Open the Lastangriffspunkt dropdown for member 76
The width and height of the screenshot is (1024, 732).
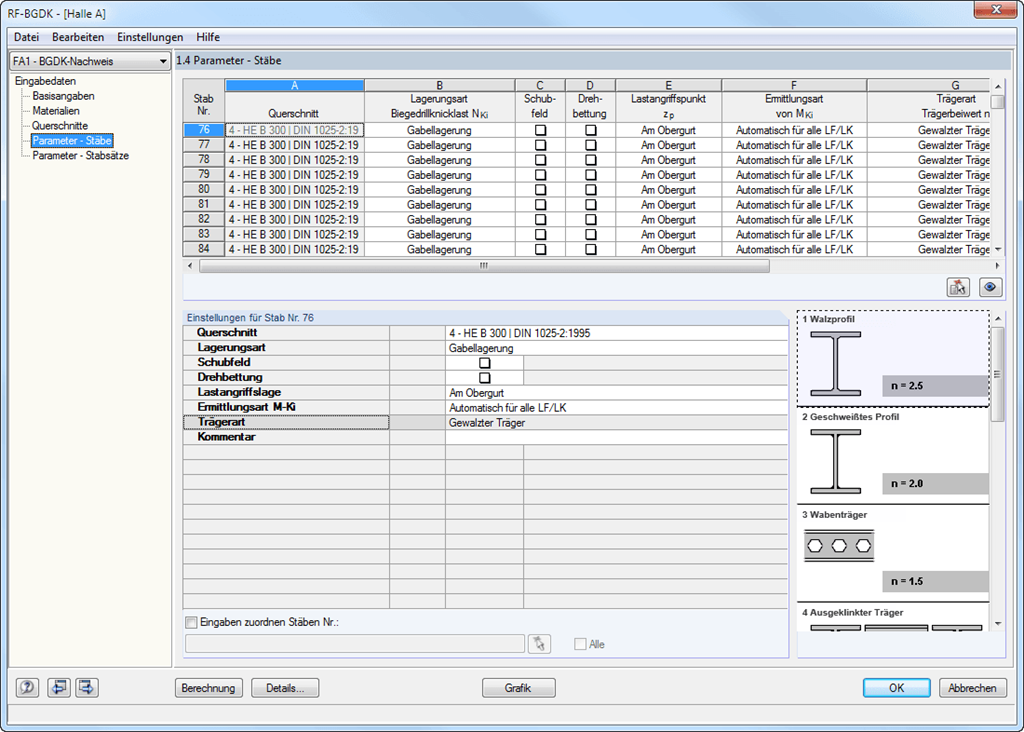667,129
